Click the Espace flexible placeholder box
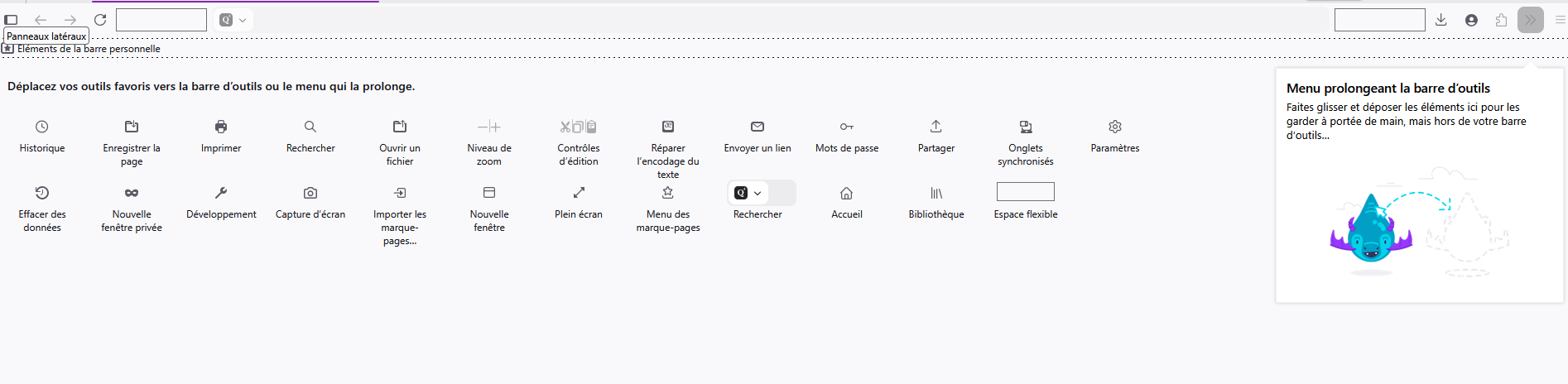 pos(1026,192)
